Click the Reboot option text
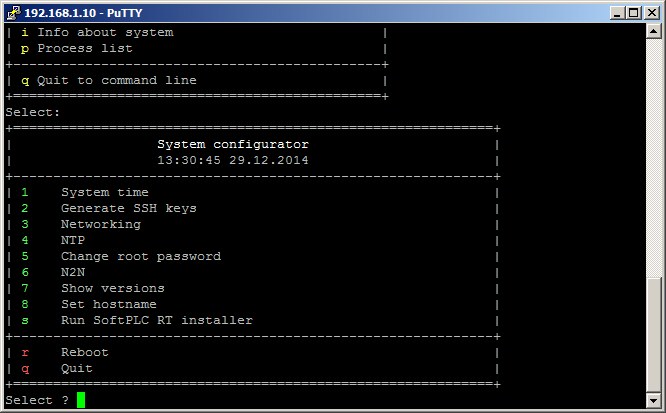The image size is (666, 413). click(84, 352)
